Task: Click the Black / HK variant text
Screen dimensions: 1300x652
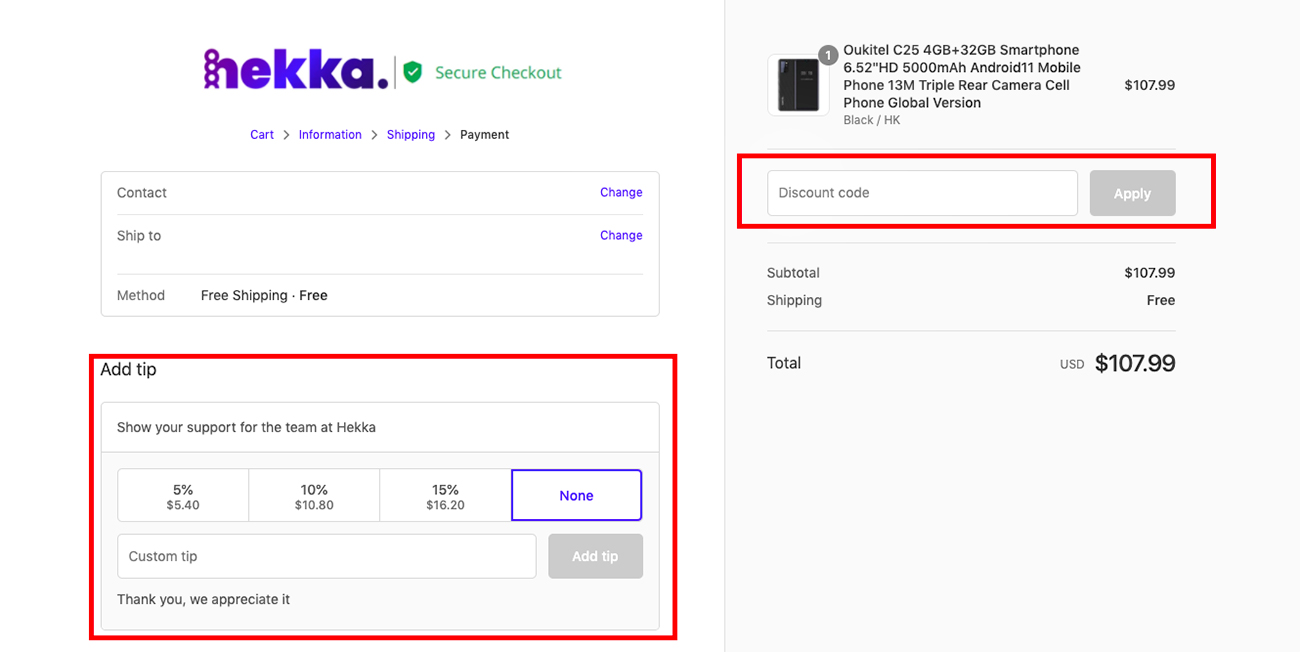Action: [872, 120]
